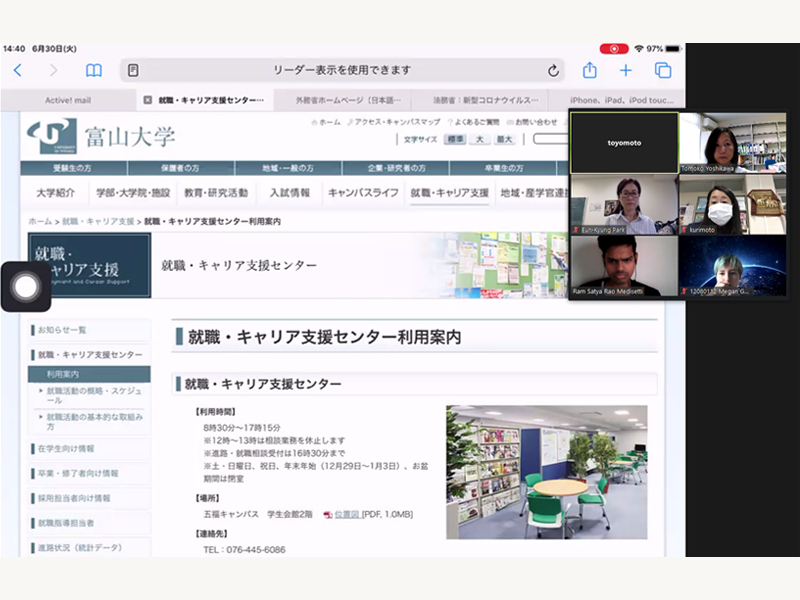The height and width of the screenshot is (600, 800).
Task: Select 地域・一般の方 audience tab
Action: tap(288, 168)
